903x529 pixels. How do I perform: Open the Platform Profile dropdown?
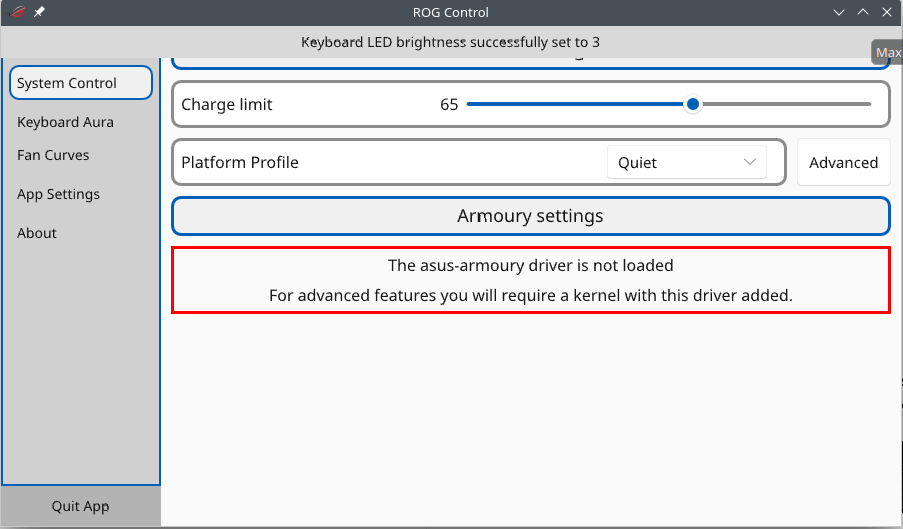tap(686, 162)
